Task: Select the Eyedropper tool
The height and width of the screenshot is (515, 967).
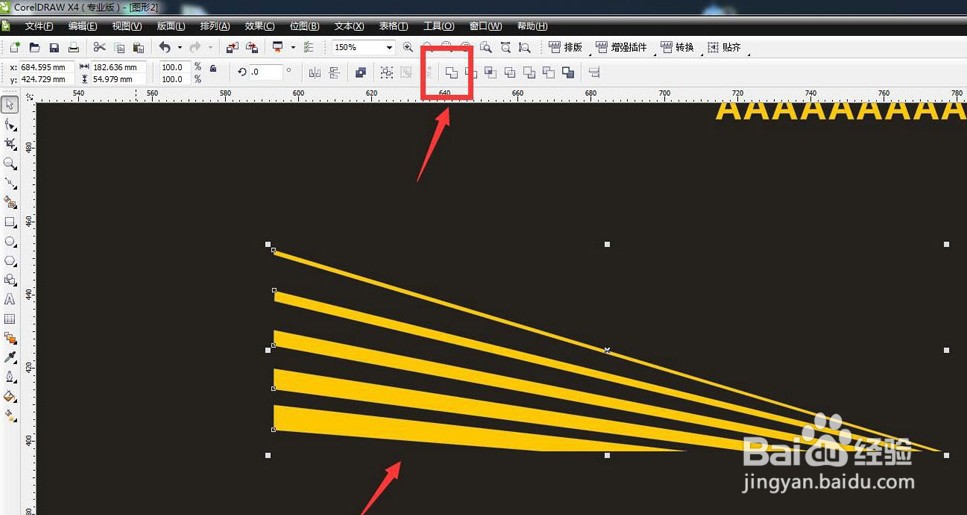Action: [10, 357]
